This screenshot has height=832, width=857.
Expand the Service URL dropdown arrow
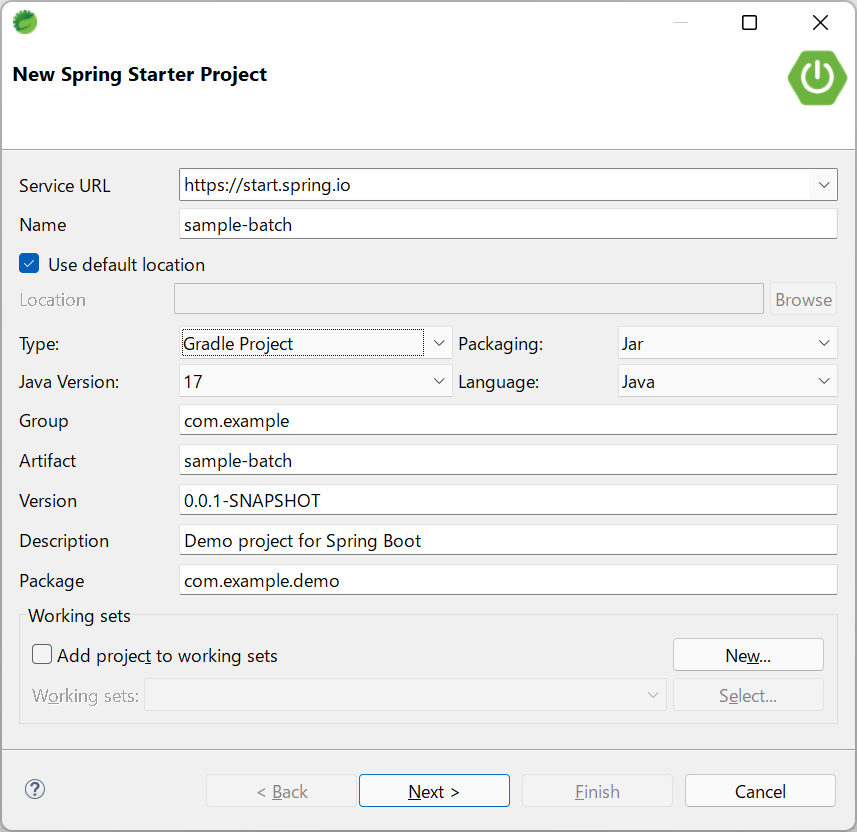pyautogui.click(x=824, y=185)
